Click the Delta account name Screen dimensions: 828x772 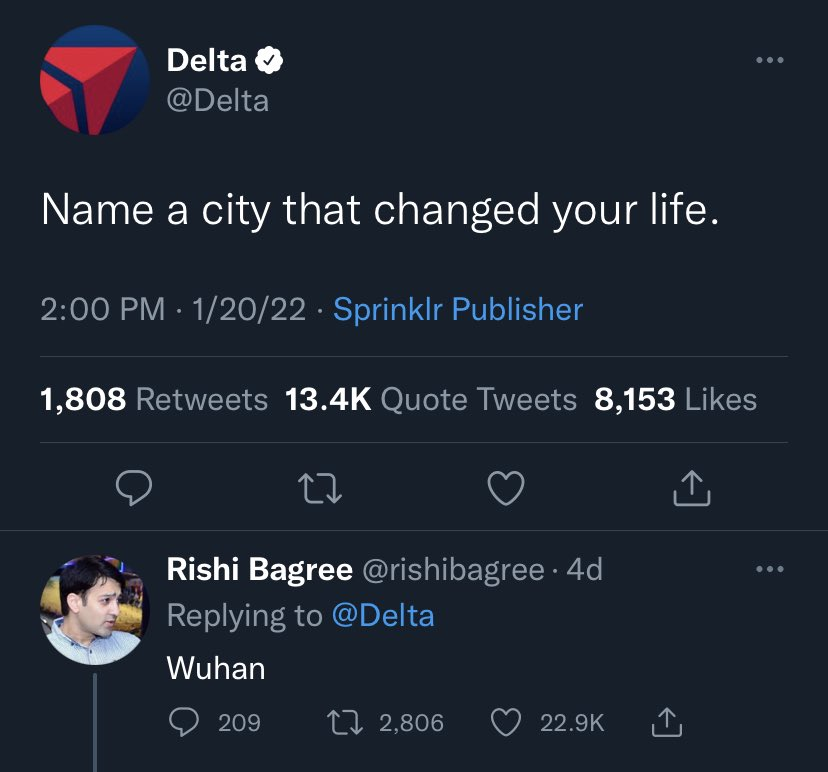pyautogui.click(x=206, y=61)
